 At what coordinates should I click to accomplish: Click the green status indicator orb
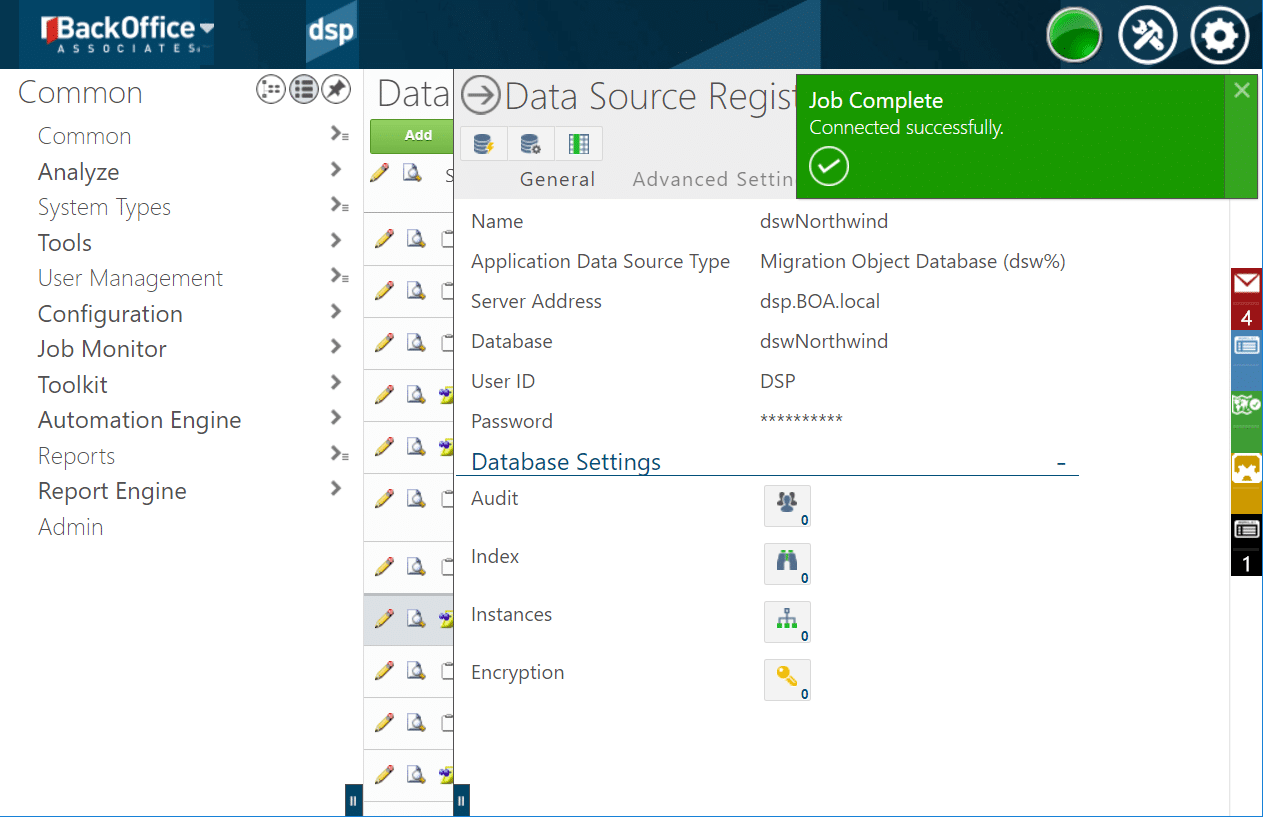coord(1074,36)
